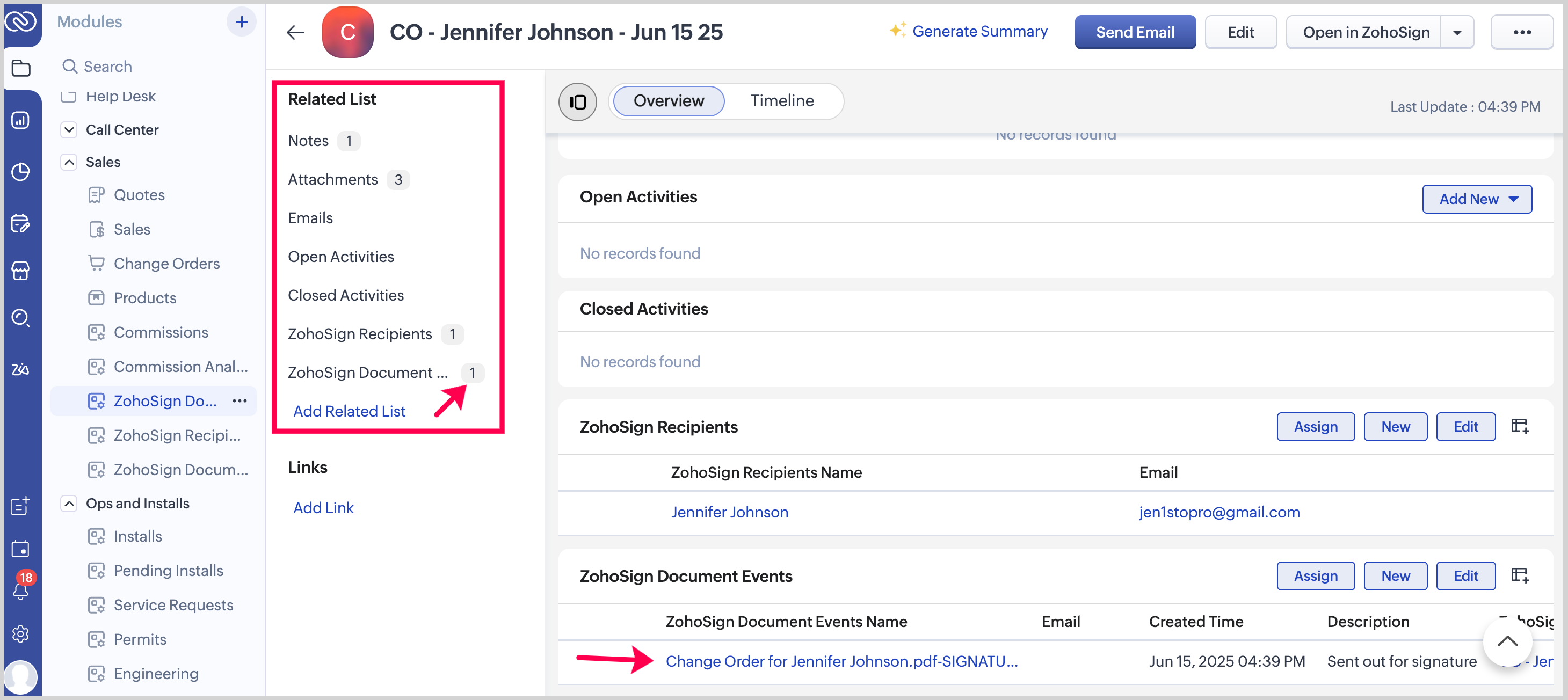Open the Add New dropdown

point(1476,199)
